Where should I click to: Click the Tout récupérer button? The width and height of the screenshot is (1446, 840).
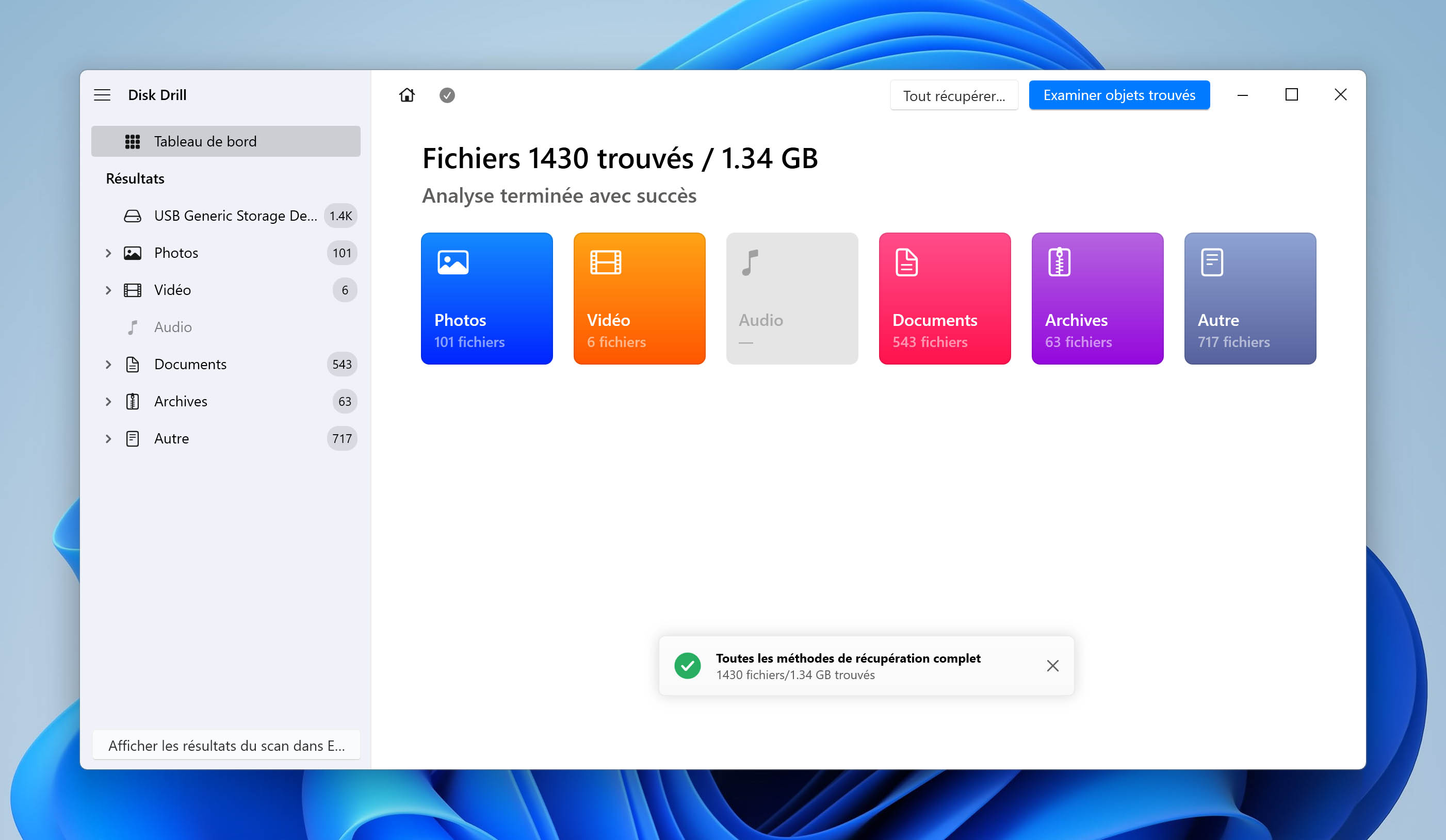(954, 95)
